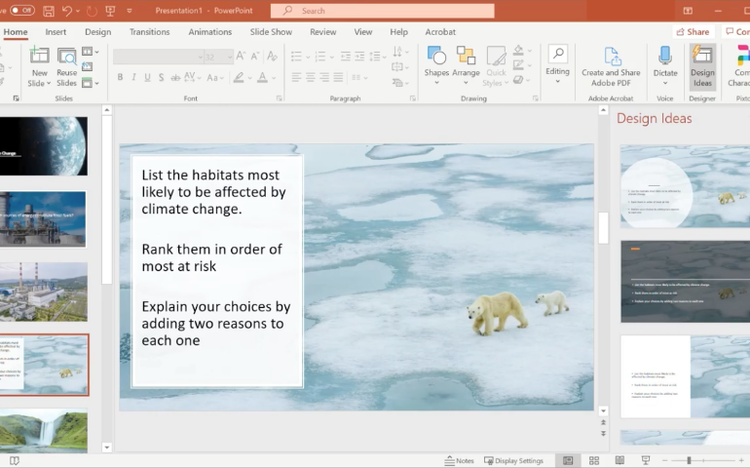Switch to the Insert tab

click(x=56, y=32)
